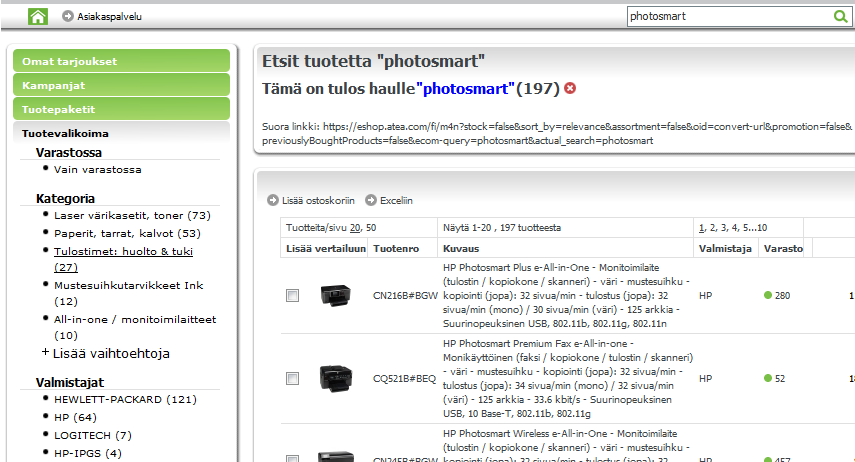Go to the green home icon
Viewport: 855px width, 462px height.
pos(38,16)
